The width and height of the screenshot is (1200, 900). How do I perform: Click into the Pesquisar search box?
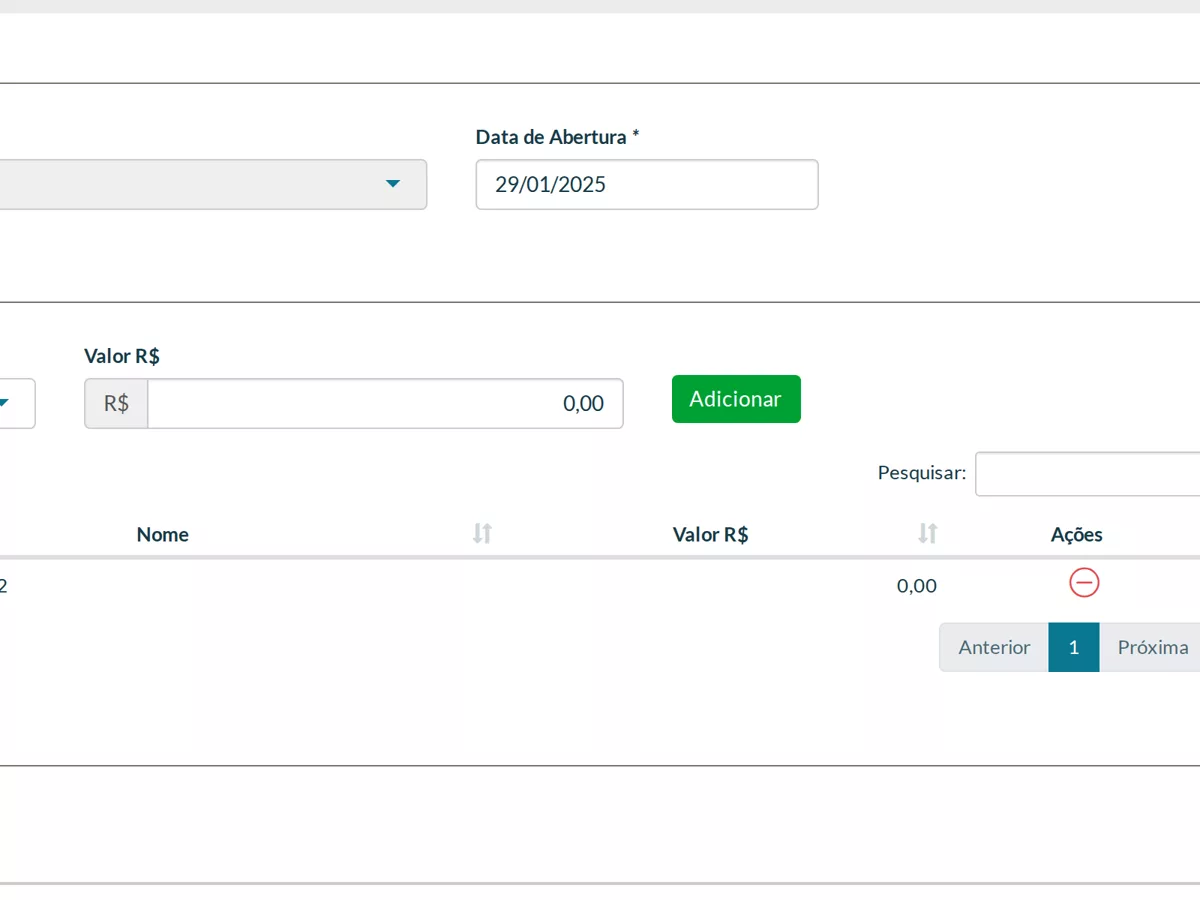click(x=1088, y=474)
